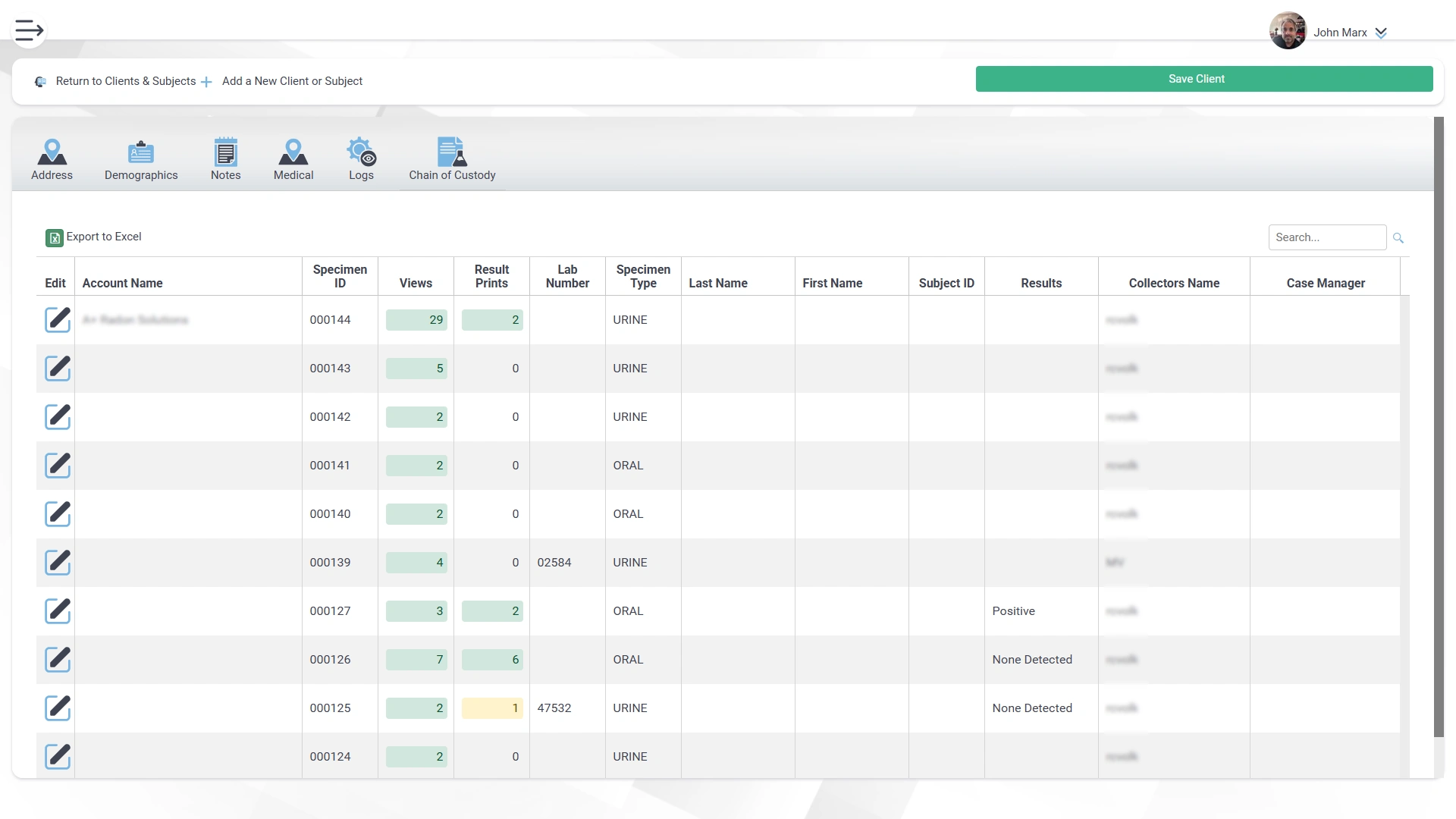Edit specimen 000127 record
This screenshot has width=1456, height=819.
tap(58, 611)
